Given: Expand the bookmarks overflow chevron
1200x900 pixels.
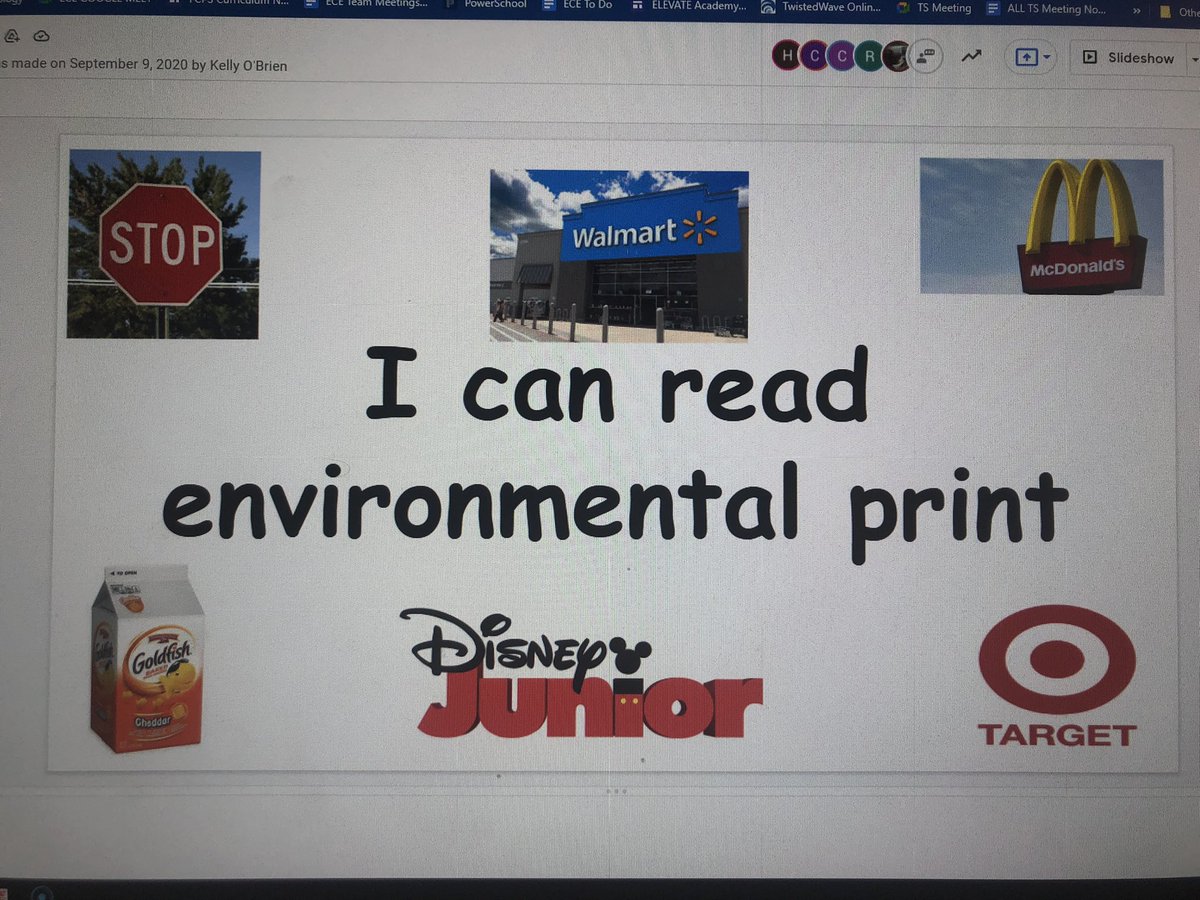Looking at the screenshot, I should 1136,10.
